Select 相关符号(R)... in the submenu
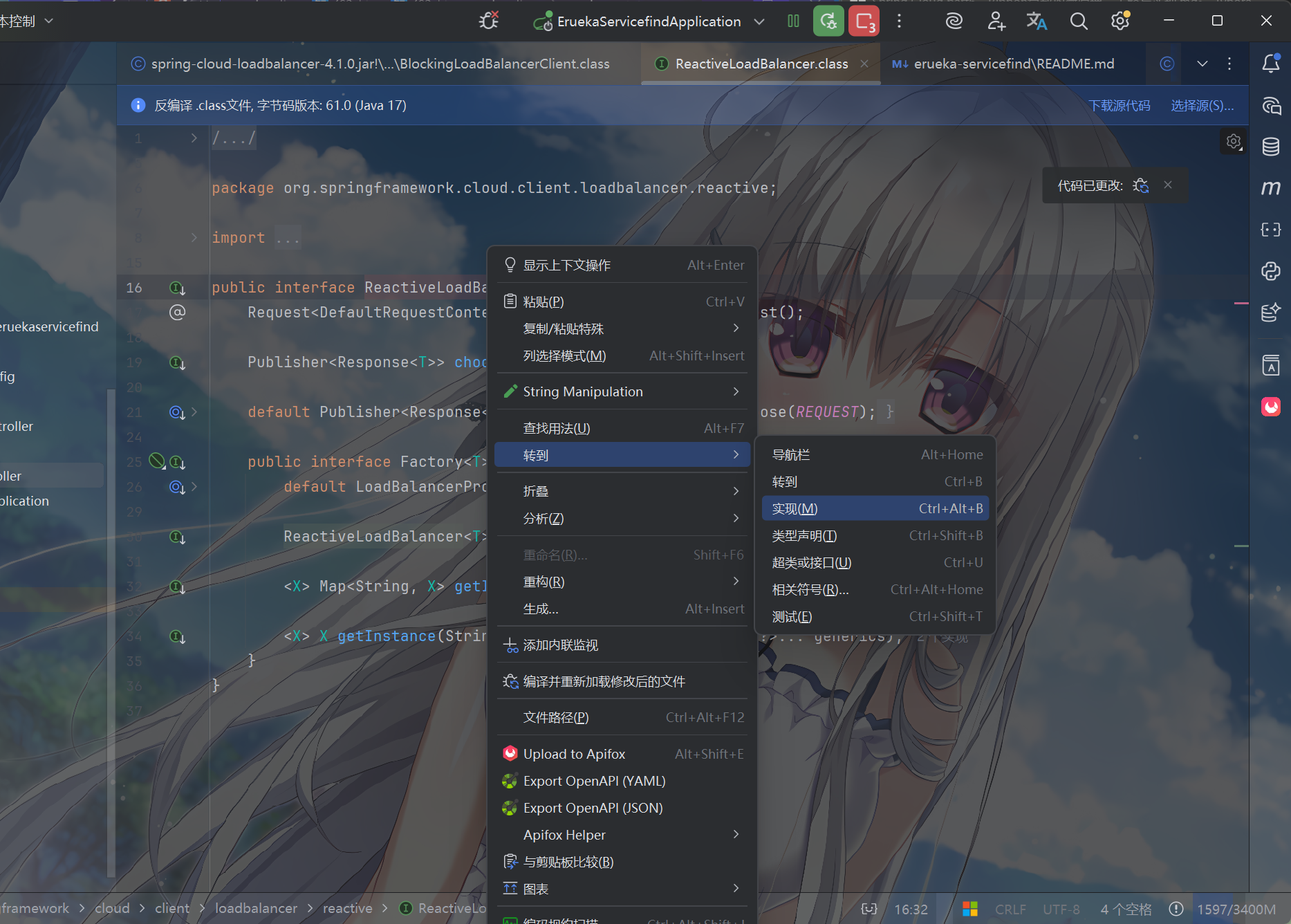The height and width of the screenshot is (924, 1291). [875, 589]
